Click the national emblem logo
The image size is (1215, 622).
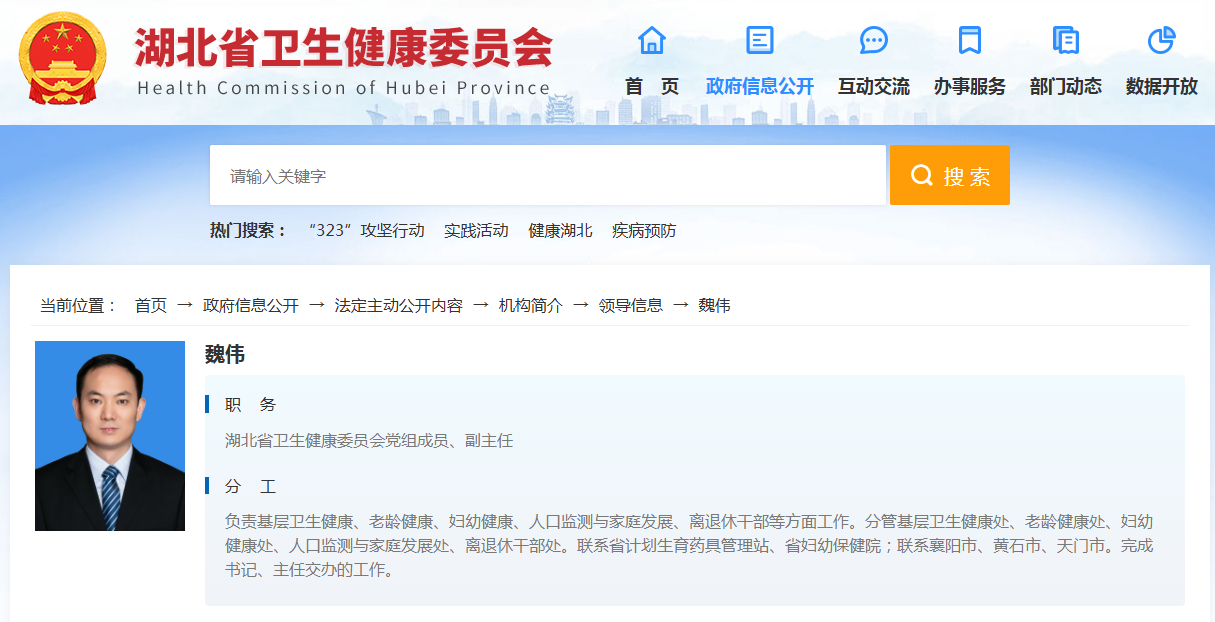(x=64, y=61)
